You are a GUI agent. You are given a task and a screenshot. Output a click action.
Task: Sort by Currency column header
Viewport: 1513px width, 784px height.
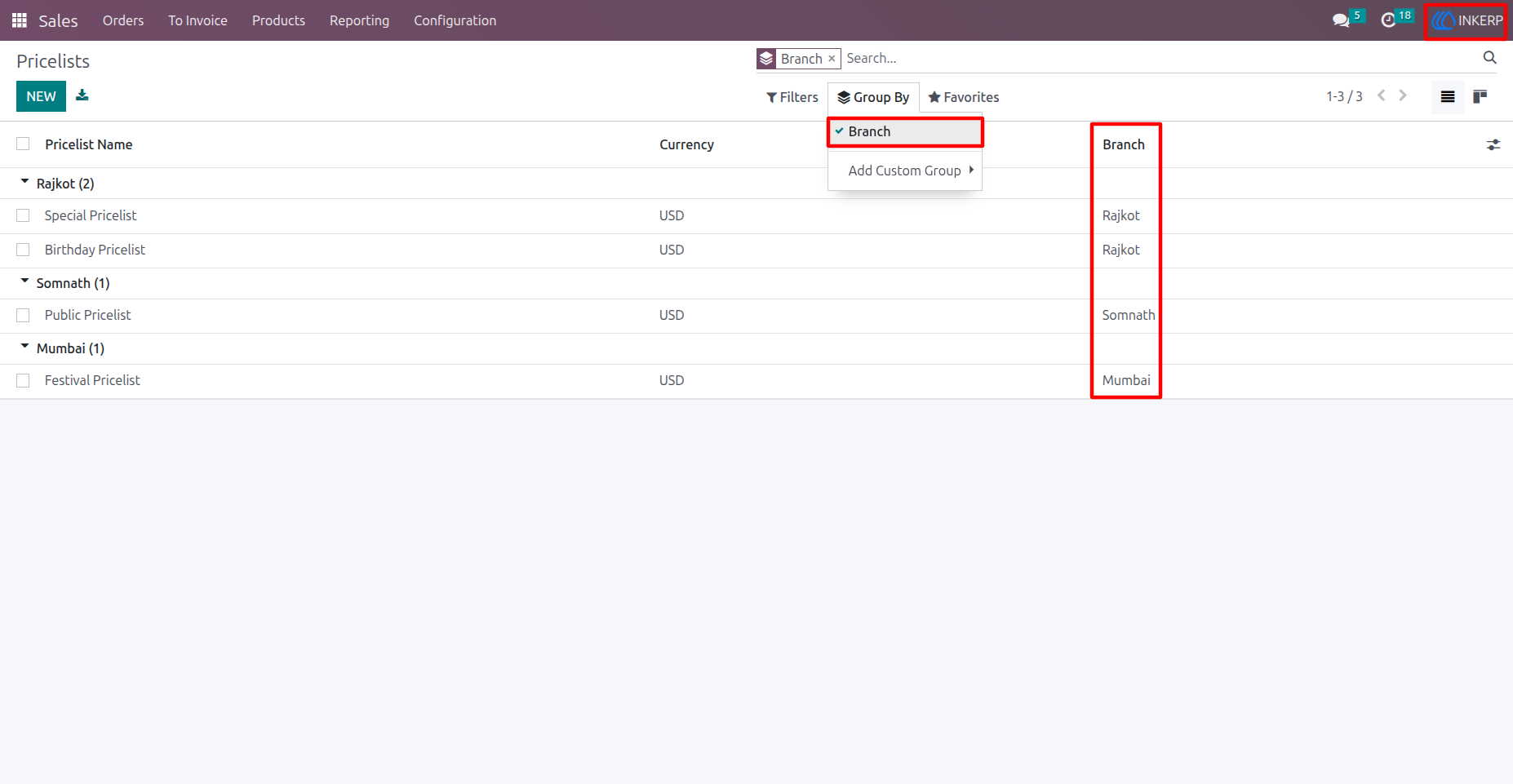pos(686,144)
